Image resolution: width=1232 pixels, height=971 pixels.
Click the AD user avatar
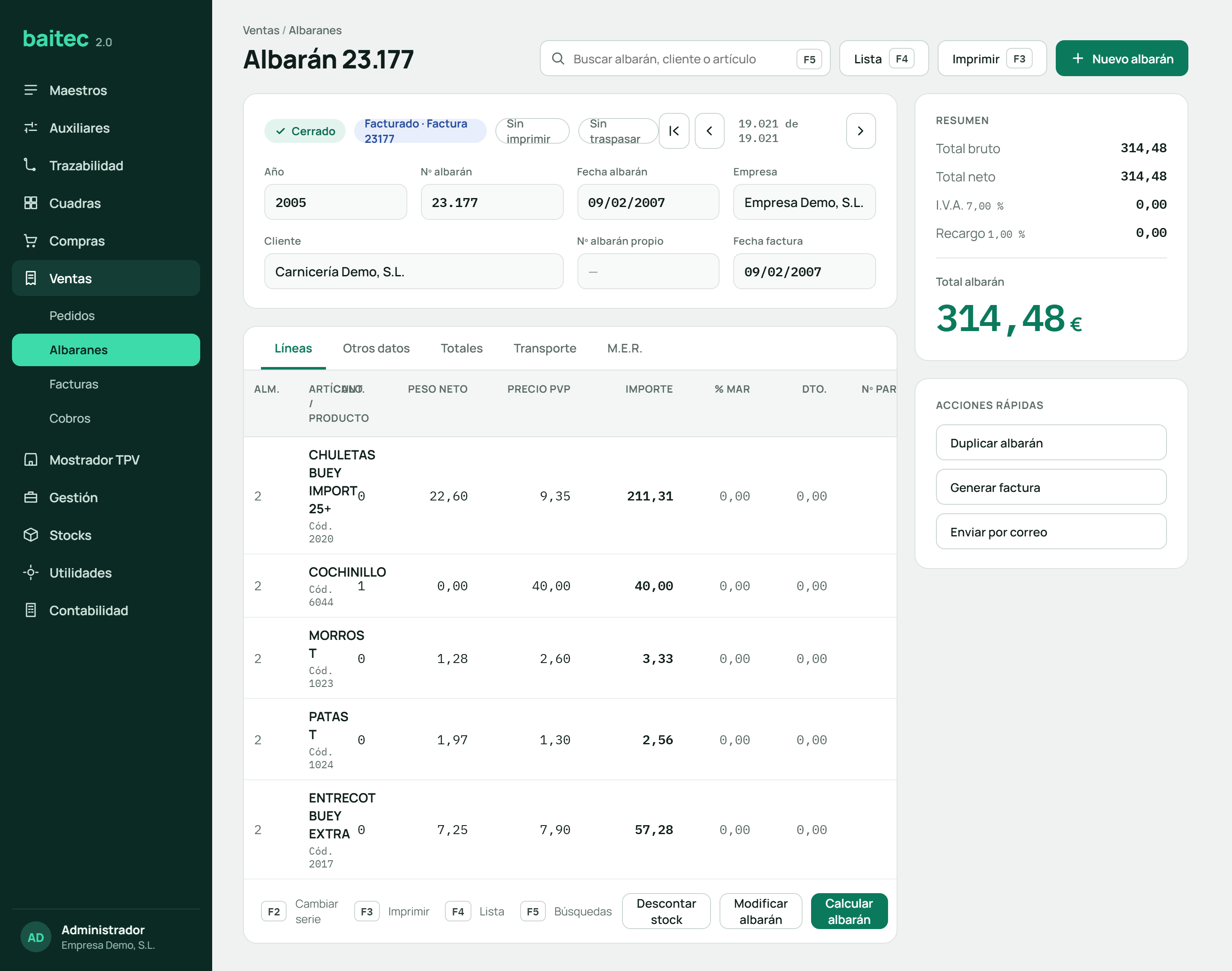point(36,937)
